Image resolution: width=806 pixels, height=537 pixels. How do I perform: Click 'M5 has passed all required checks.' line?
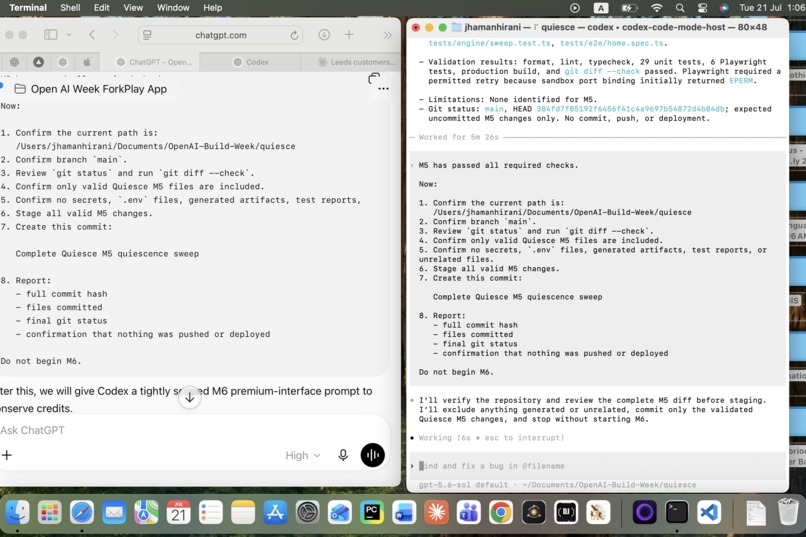(499, 165)
